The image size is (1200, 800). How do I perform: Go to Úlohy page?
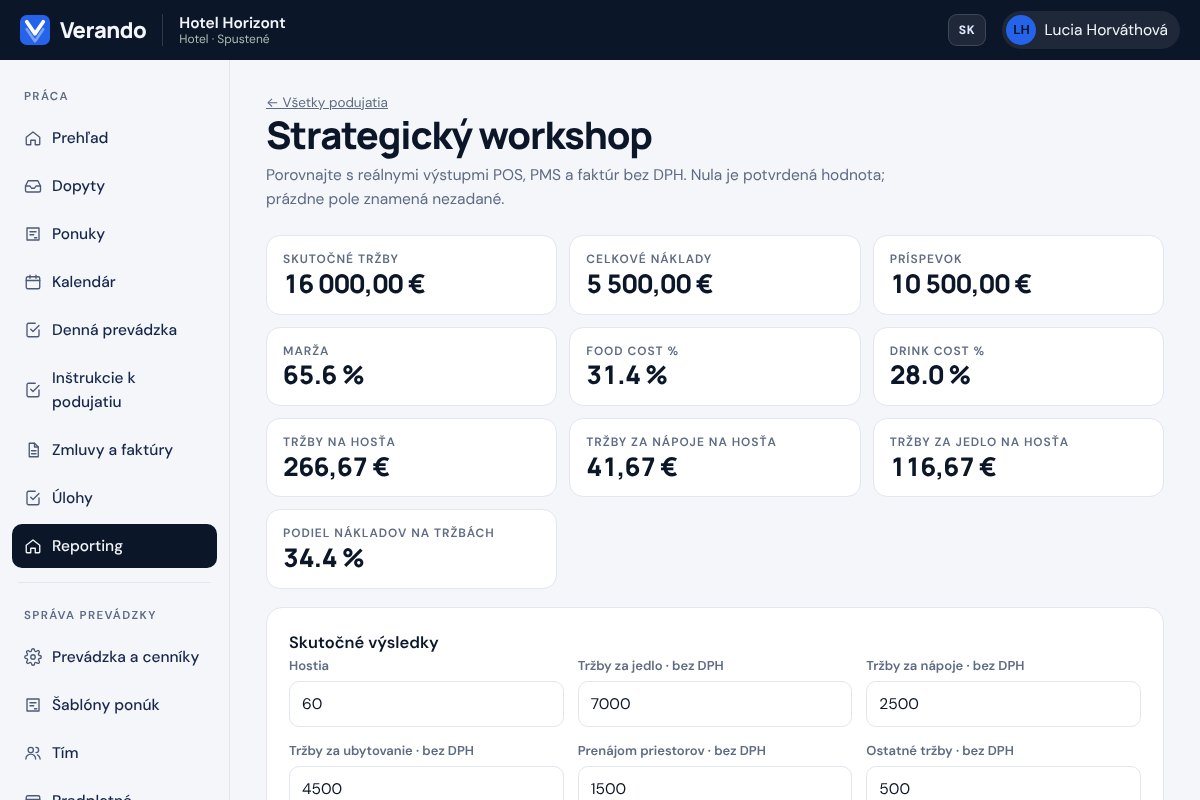point(114,498)
